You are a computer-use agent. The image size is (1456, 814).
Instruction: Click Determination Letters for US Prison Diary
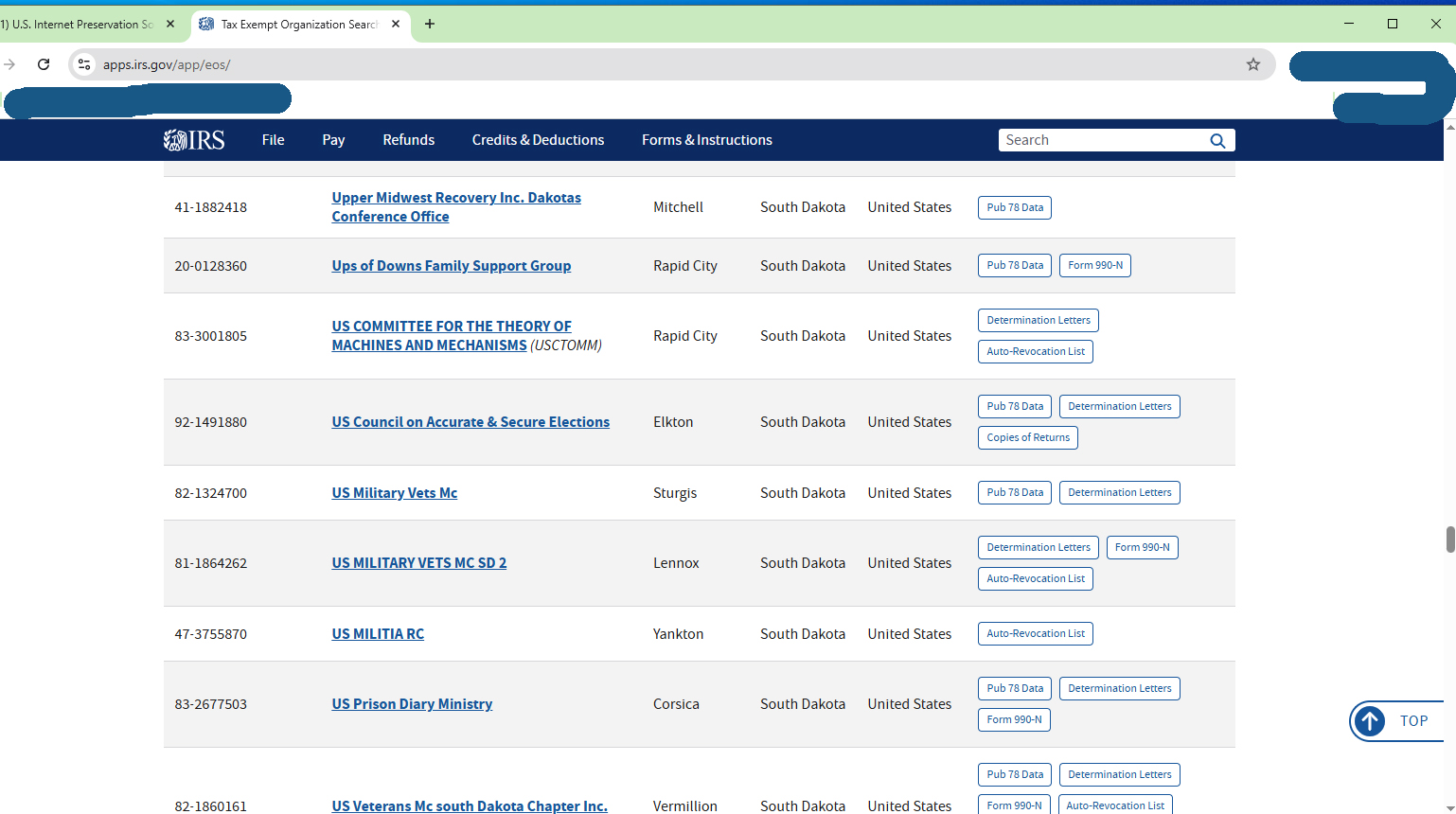(x=1120, y=688)
